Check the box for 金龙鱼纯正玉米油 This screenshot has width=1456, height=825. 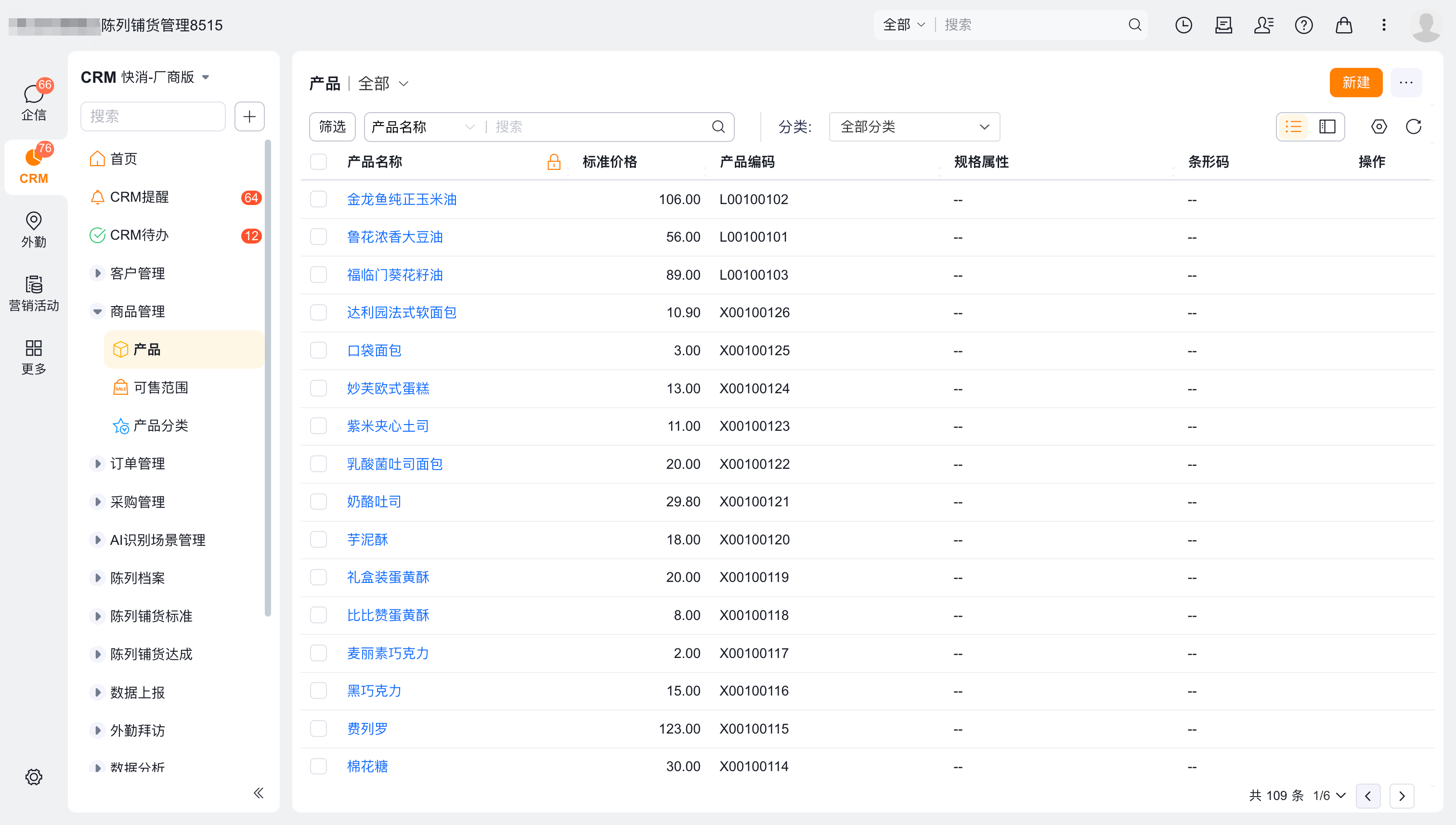pos(319,199)
